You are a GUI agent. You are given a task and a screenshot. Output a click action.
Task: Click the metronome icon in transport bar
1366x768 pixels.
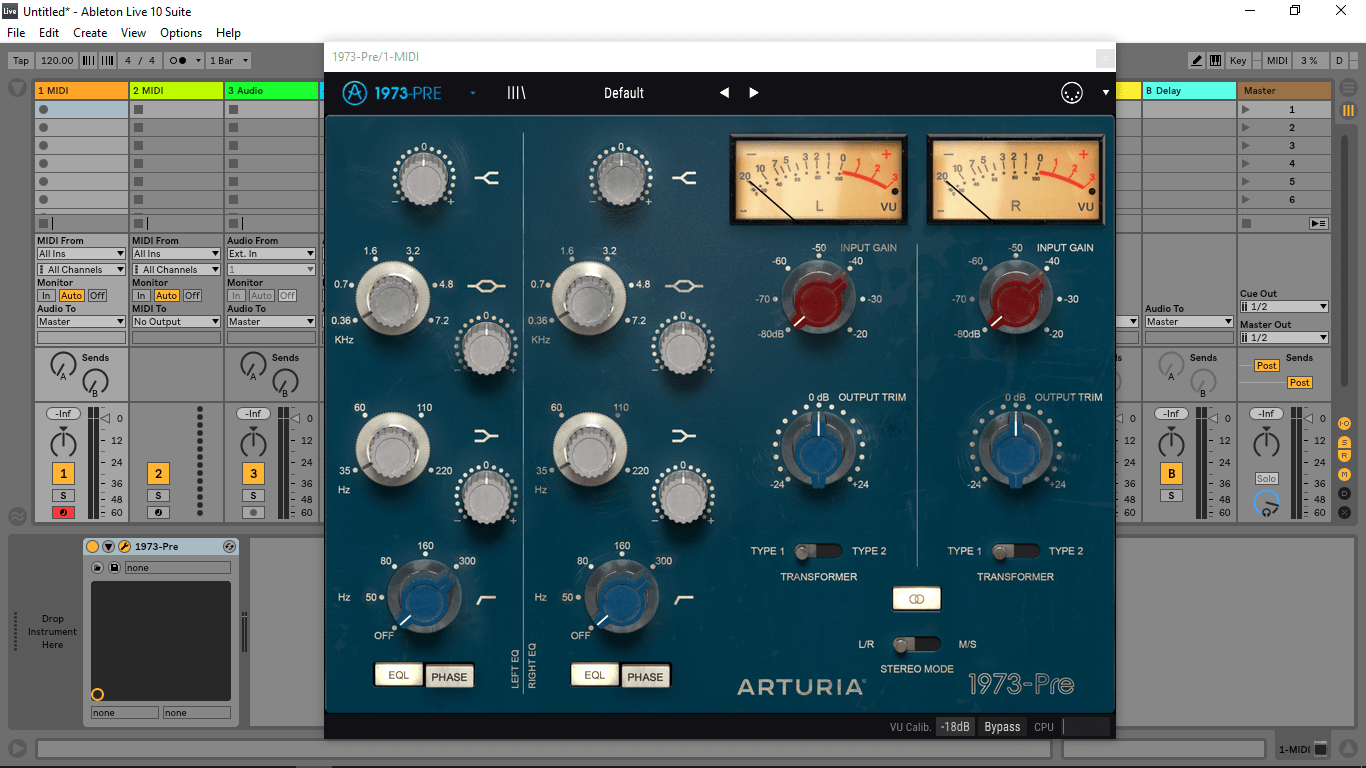click(180, 61)
